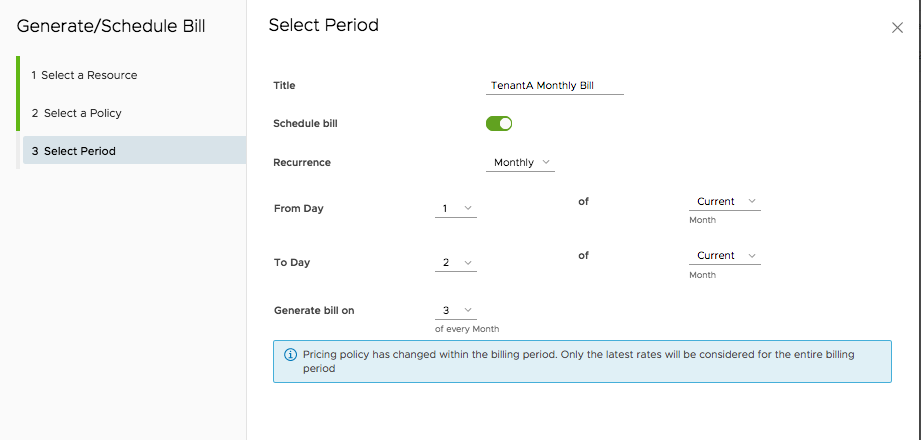Select step 3 Select Period
This screenshot has width=921, height=440.
(x=80, y=151)
